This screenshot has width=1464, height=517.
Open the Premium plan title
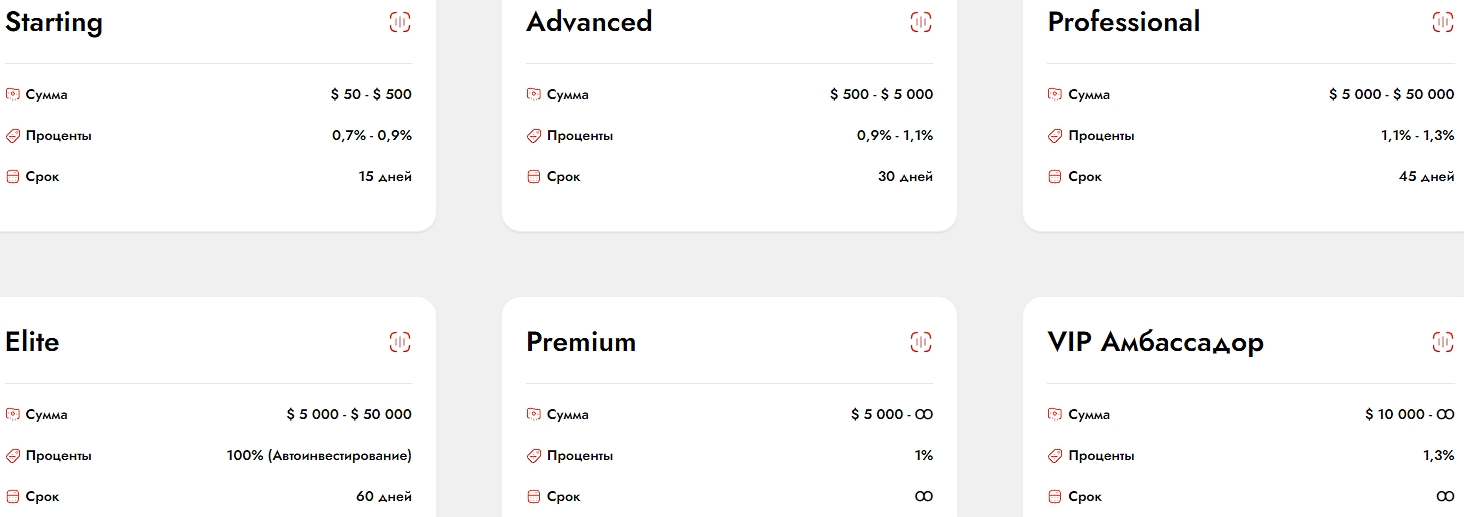(x=581, y=342)
